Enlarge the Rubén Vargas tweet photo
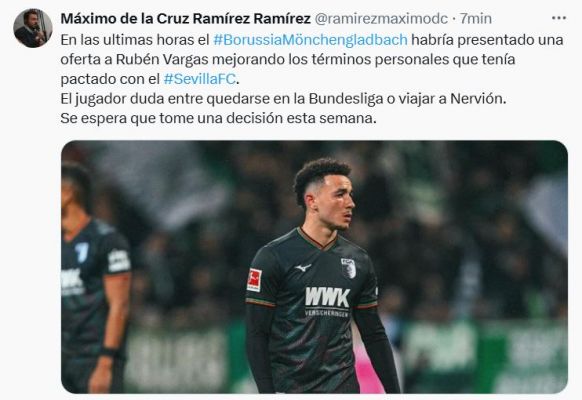This screenshot has height=400, width=582. pos(314,267)
